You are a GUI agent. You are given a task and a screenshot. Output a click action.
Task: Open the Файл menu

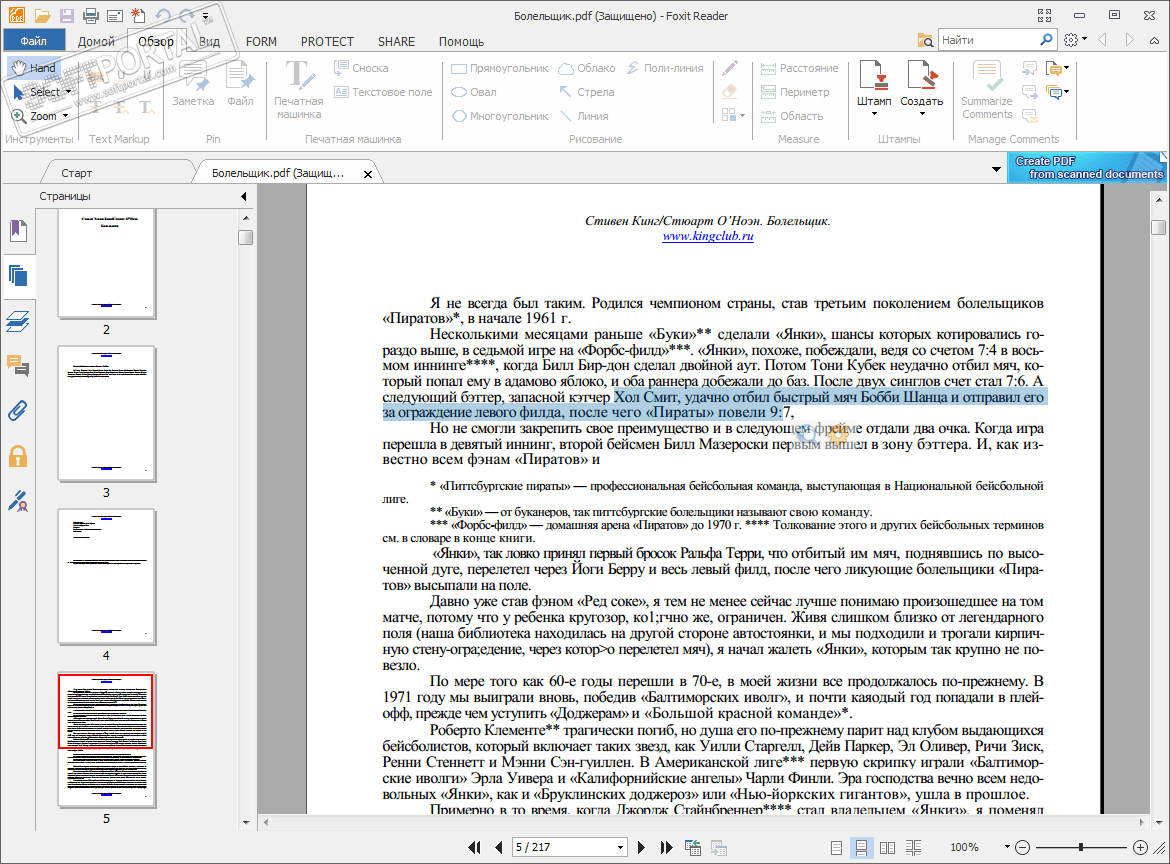coord(34,41)
